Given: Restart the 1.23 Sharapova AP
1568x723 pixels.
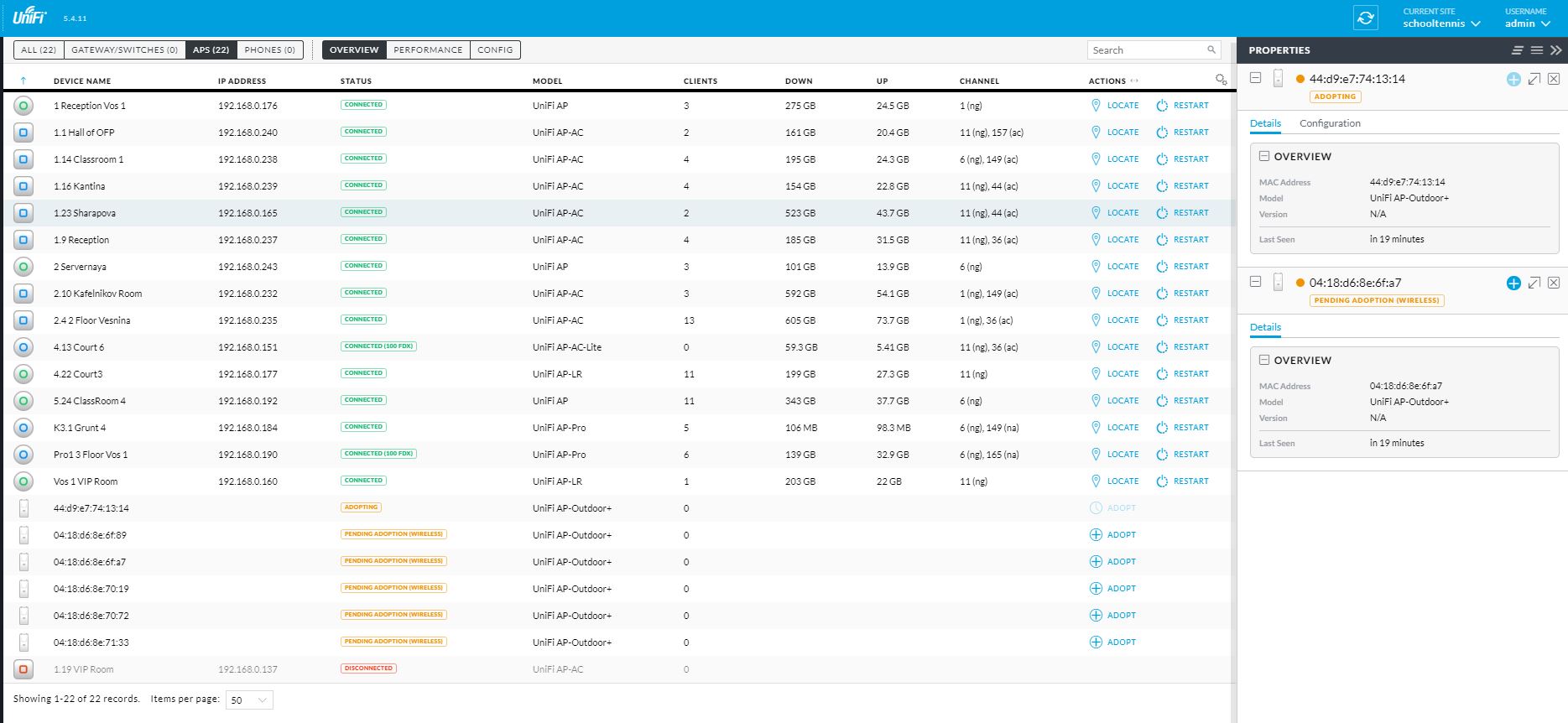Looking at the screenshot, I should 1182,213.
